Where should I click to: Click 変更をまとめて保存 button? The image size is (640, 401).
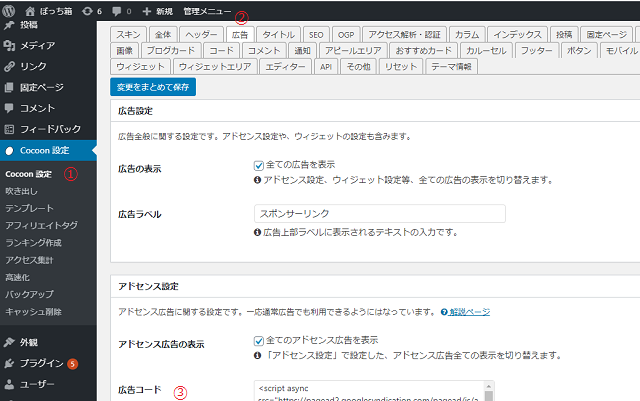[x=153, y=87]
